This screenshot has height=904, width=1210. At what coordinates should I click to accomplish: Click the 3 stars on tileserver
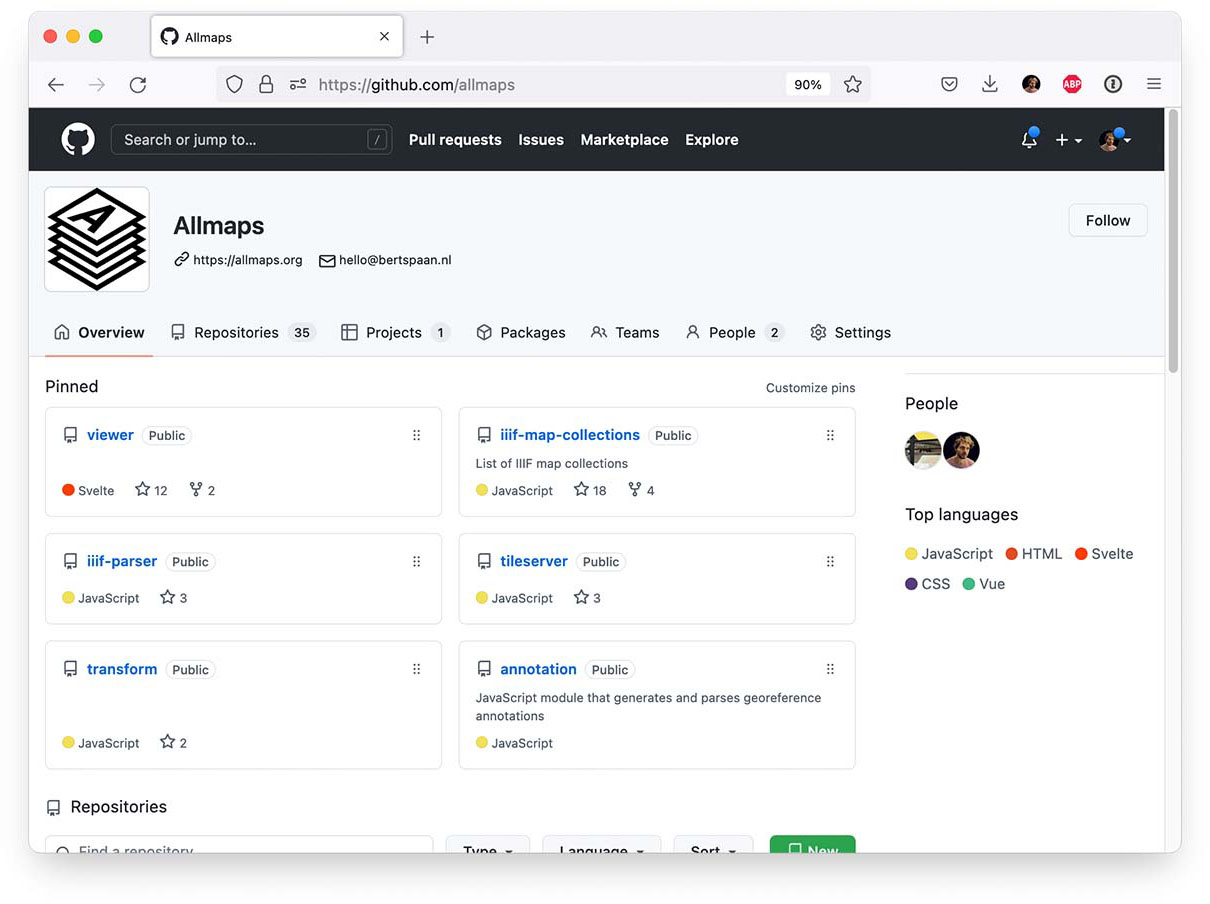pyautogui.click(x=587, y=598)
